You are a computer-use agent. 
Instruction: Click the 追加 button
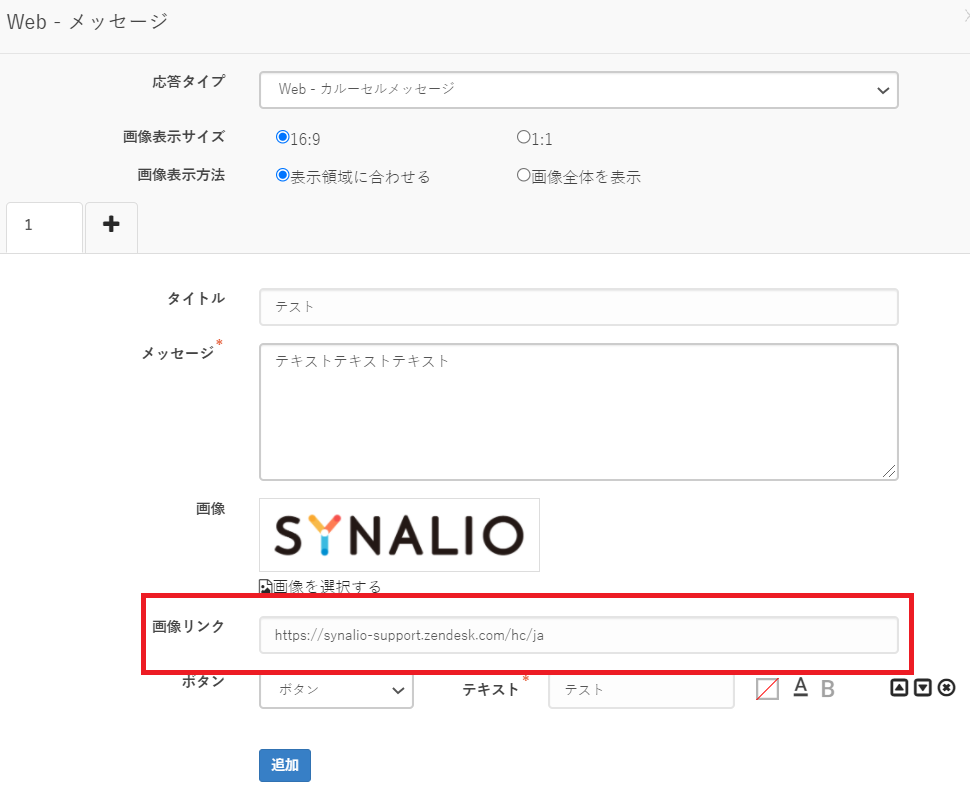(285, 765)
